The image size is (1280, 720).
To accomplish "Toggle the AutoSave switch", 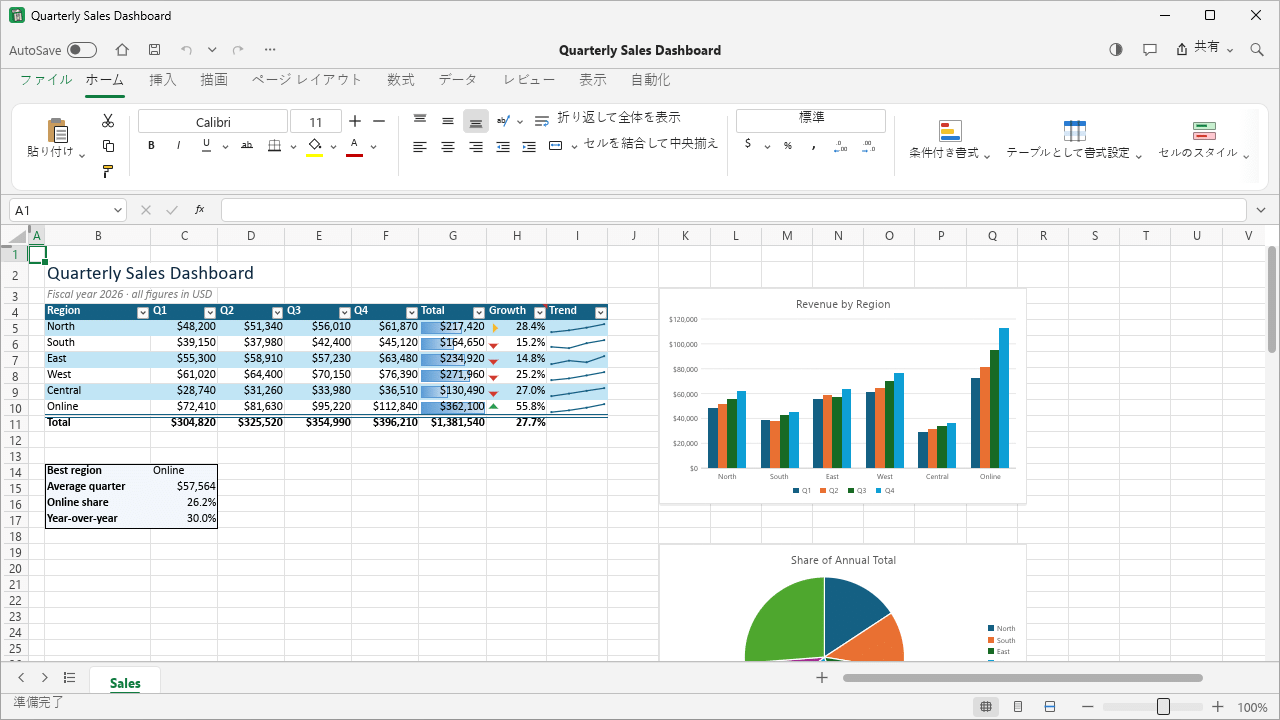I will click(82, 50).
